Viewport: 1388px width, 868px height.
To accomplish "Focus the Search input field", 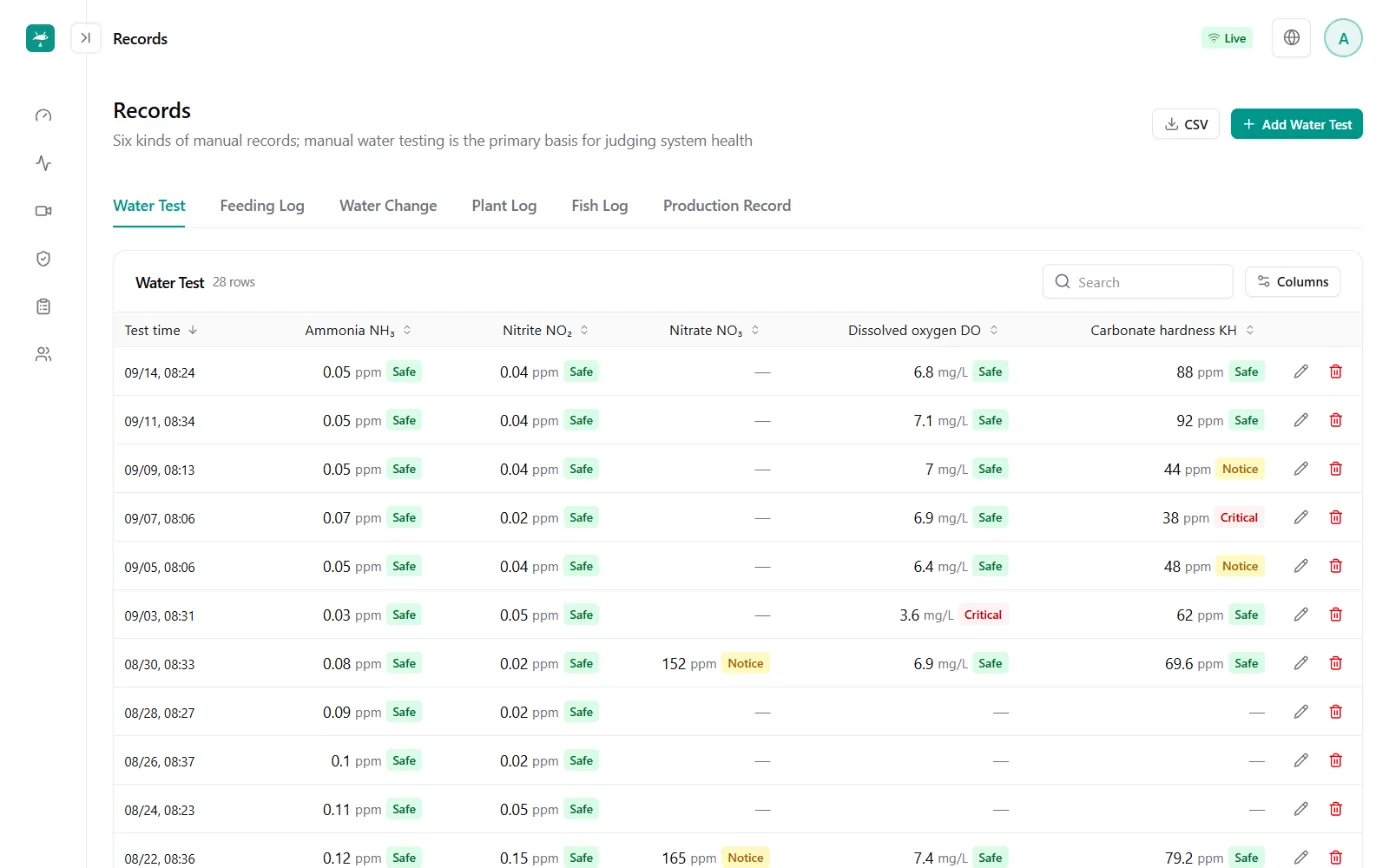I will tap(1138, 282).
